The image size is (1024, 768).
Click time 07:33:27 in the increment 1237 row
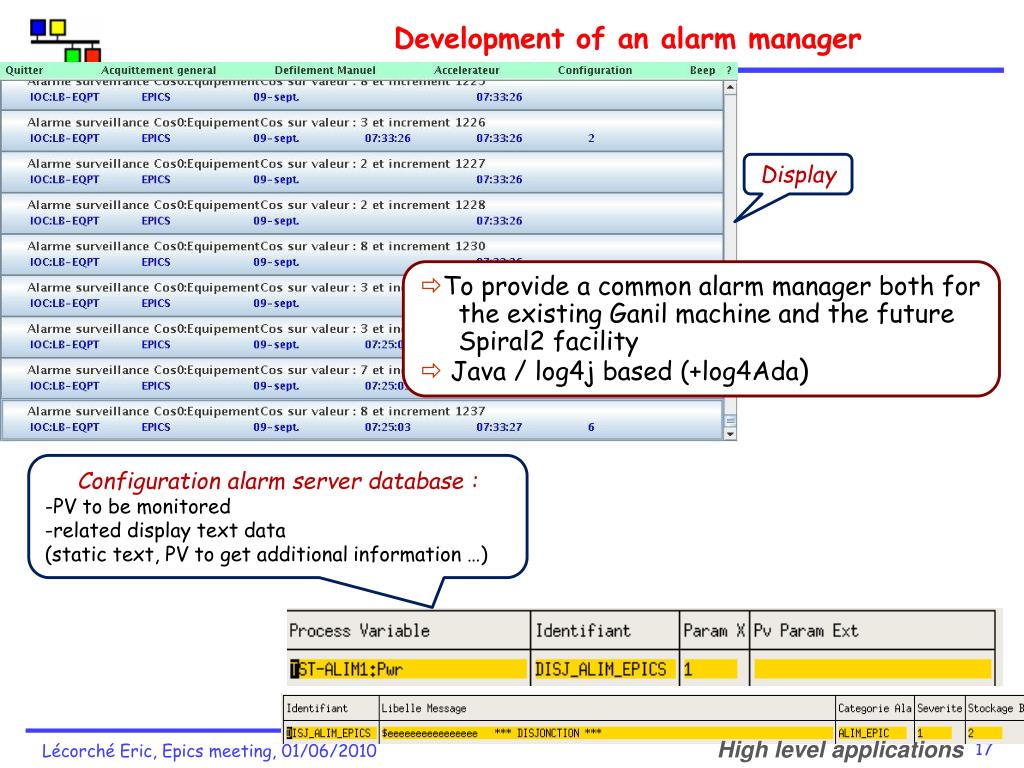pyautogui.click(x=499, y=428)
